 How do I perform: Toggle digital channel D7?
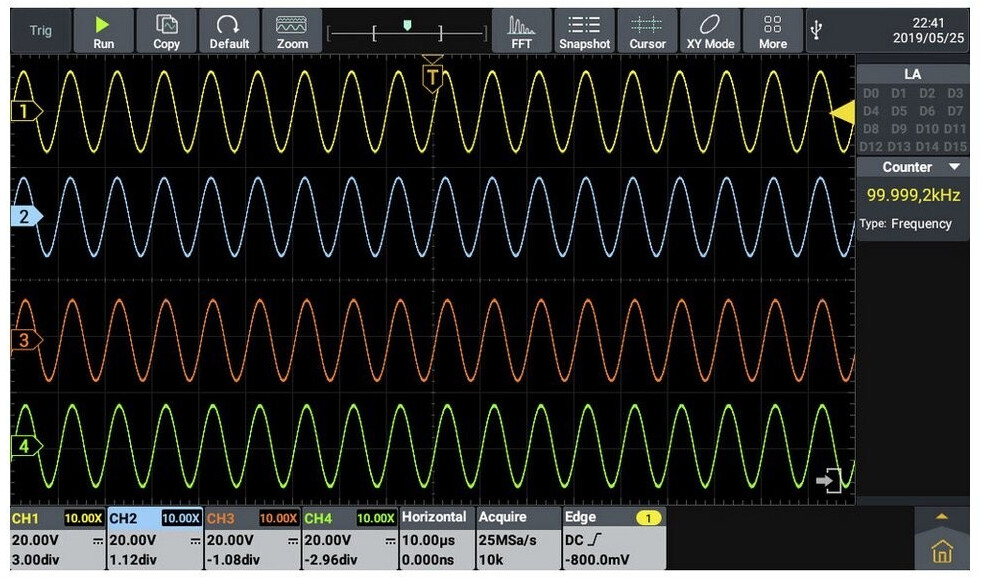pyautogui.click(x=954, y=111)
